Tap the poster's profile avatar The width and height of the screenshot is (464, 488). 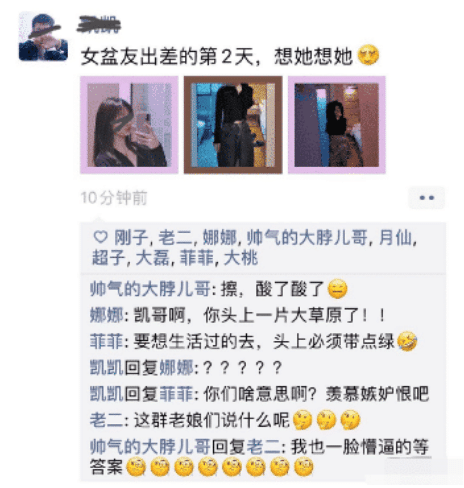click(x=43, y=36)
